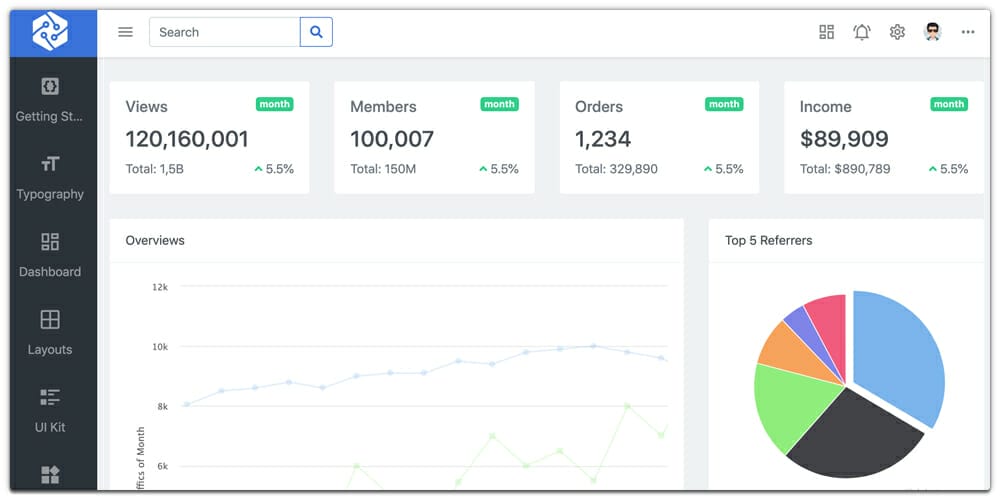Viewport: 1000px width, 500px height.
Task: Open the user avatar profile menu
Action: pyautogui.click(x=932, y=32)
